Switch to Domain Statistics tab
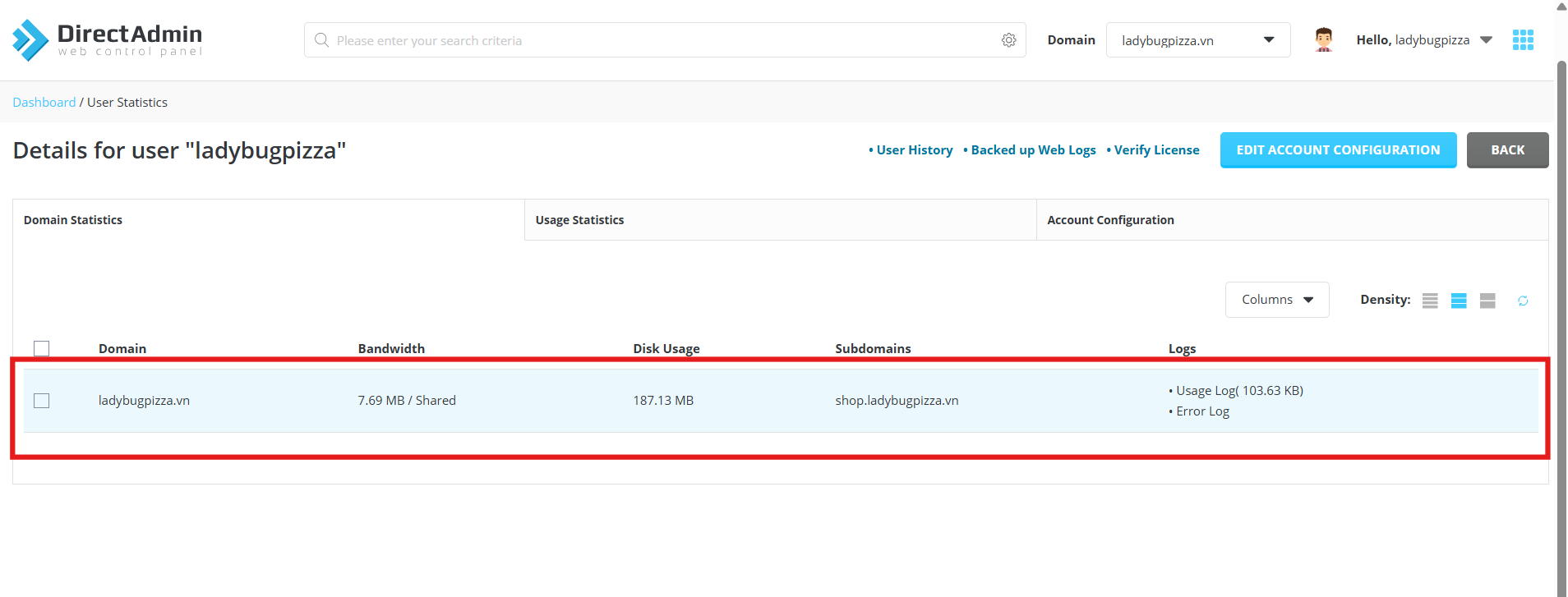The width and height of the screenshot is (1568, 597). click(269, 220)
